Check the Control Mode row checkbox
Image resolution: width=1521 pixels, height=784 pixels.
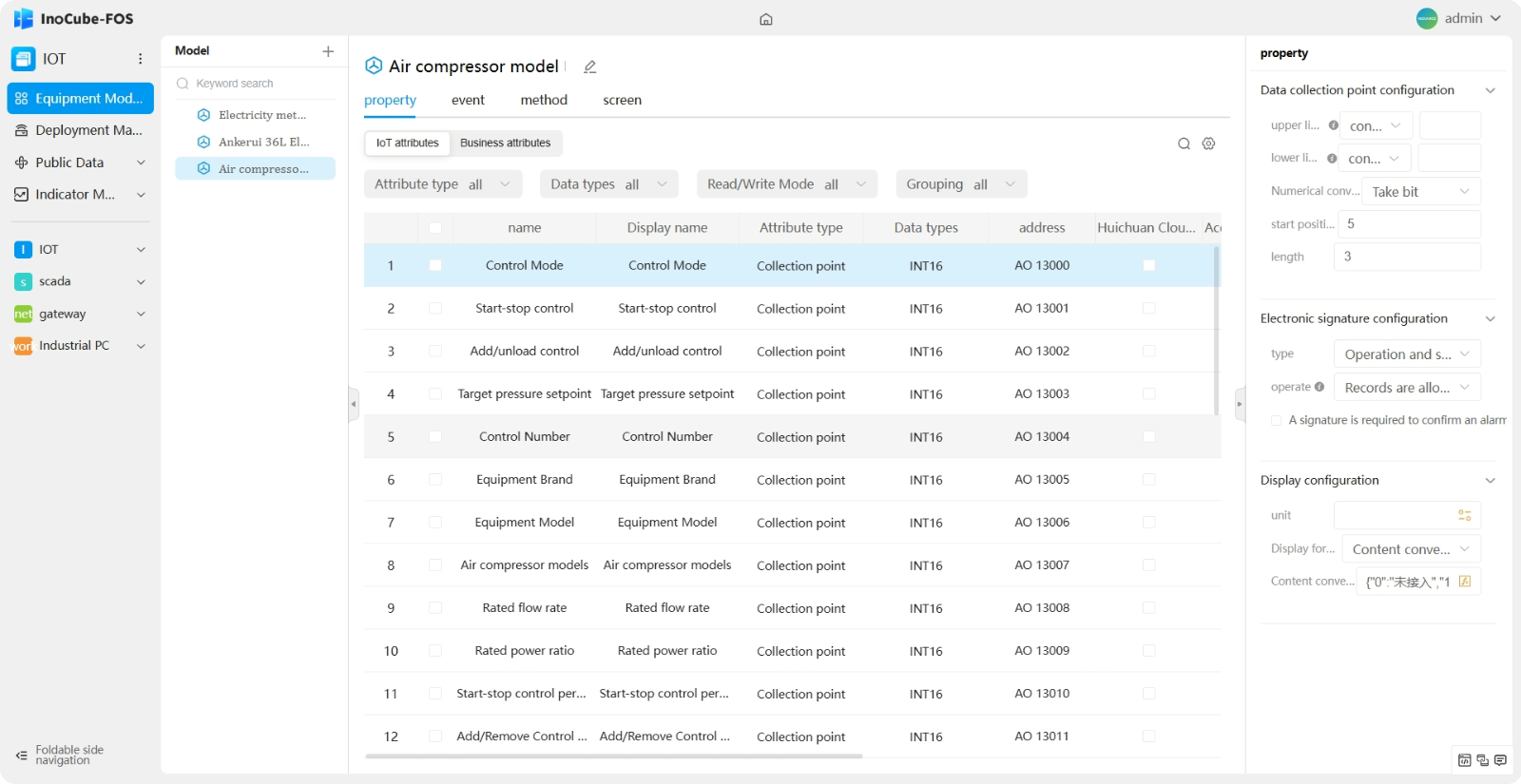point(435,266)
